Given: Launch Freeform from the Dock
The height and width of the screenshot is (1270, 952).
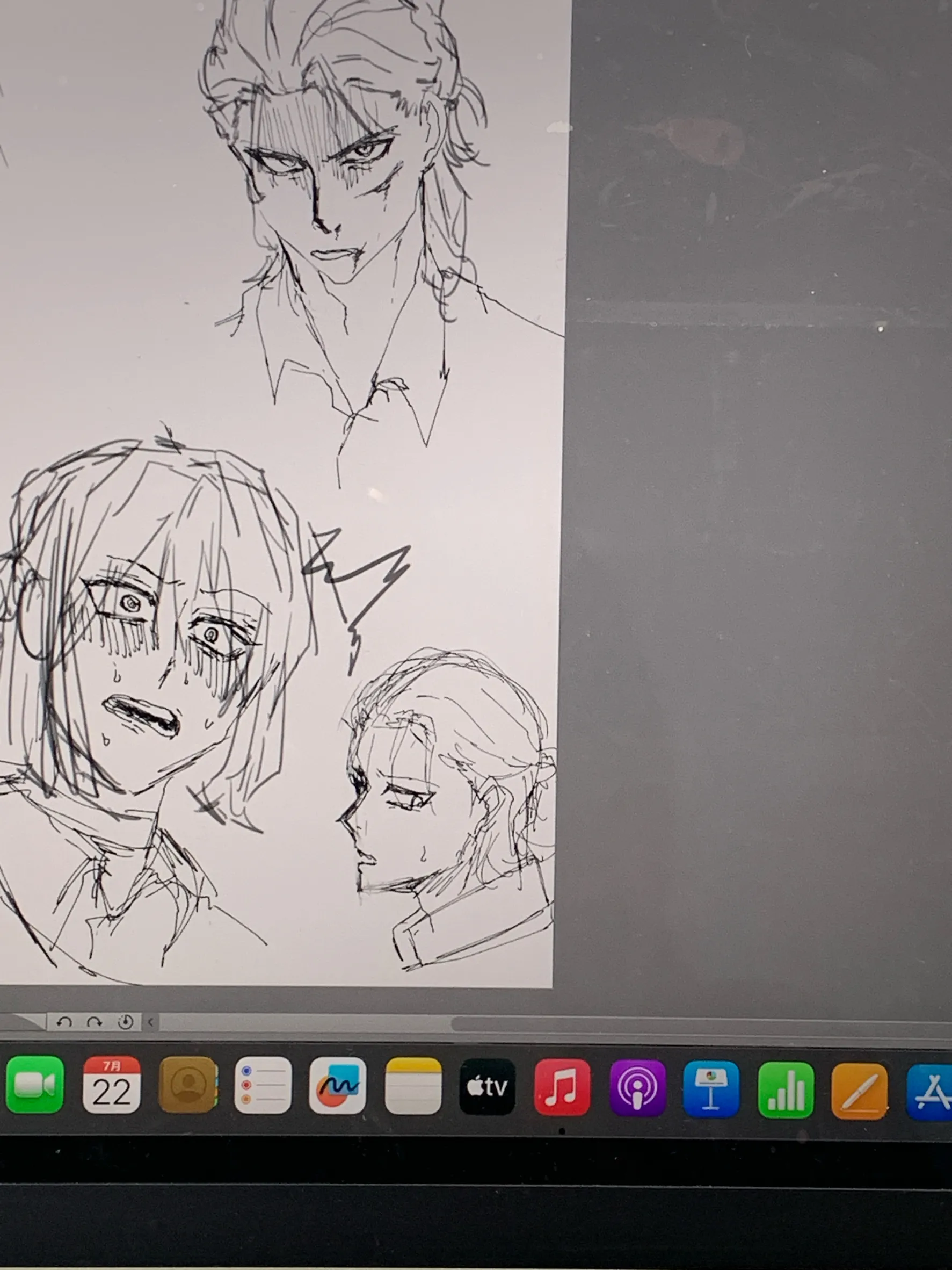Looking at the screenshot, I should (x=337, y=1085).
